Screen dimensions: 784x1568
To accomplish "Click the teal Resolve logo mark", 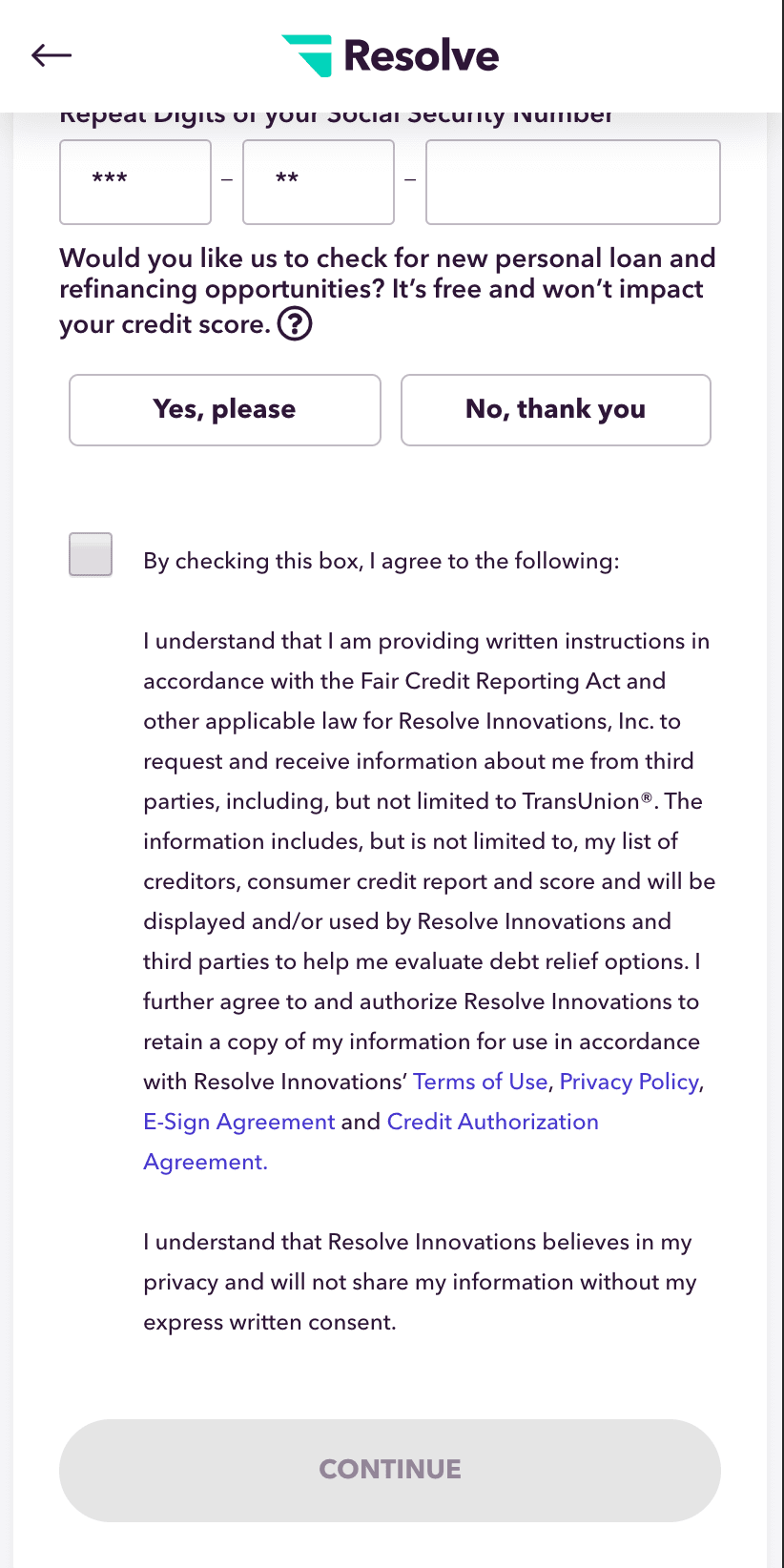I will [x=307, y=55].
